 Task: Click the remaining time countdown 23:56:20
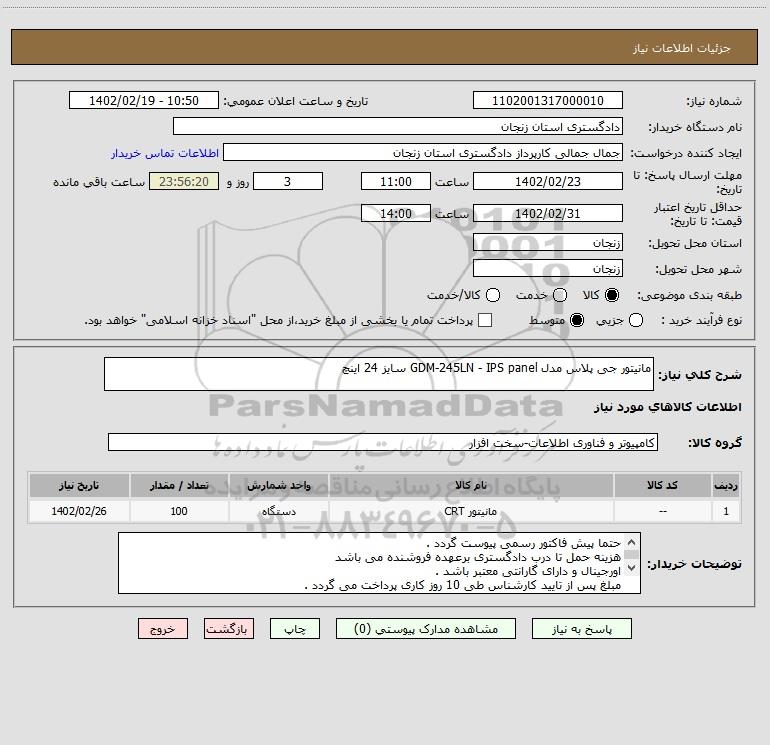click(184, 181)
